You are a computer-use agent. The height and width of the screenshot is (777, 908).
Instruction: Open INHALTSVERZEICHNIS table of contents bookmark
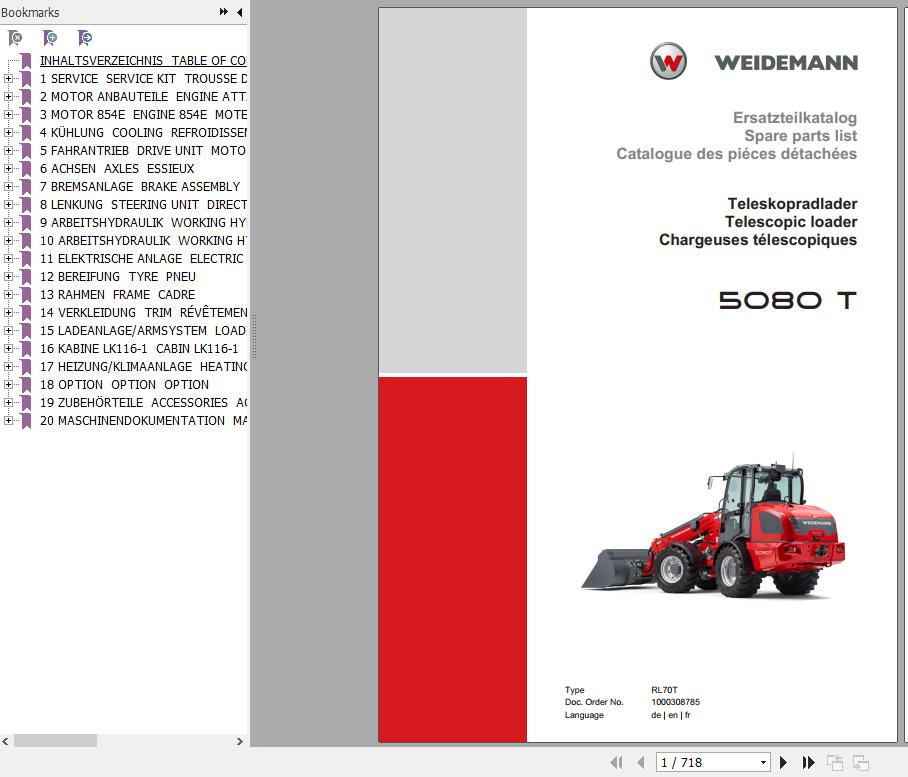142,61
